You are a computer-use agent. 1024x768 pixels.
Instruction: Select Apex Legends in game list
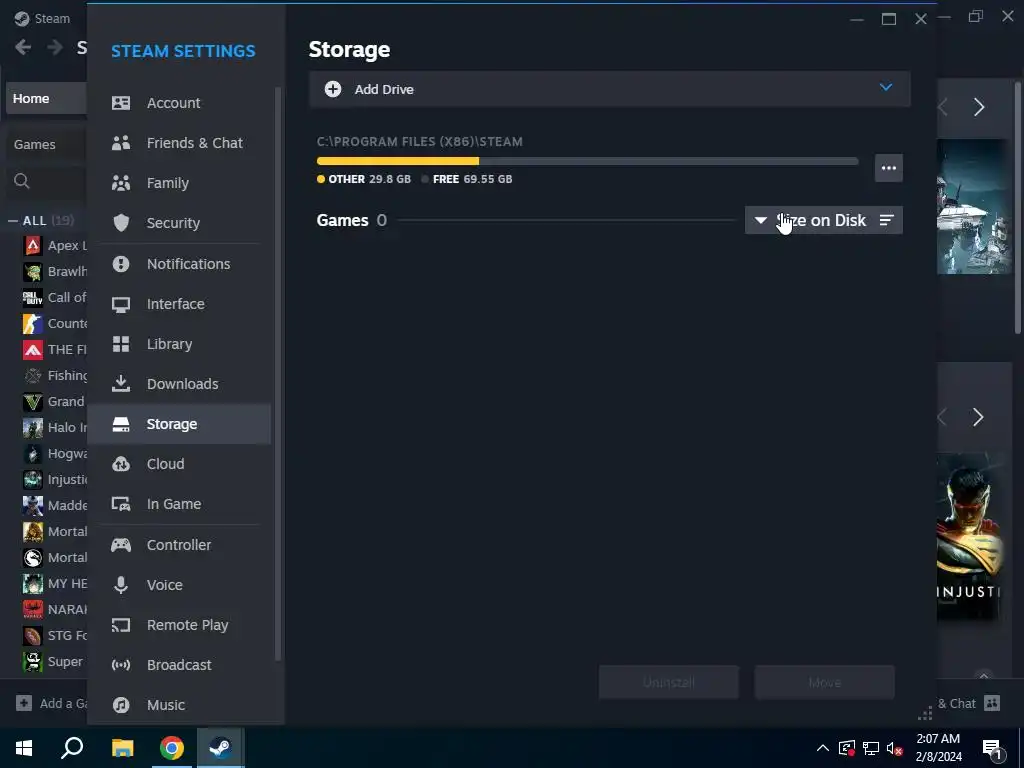pos(55,246)
